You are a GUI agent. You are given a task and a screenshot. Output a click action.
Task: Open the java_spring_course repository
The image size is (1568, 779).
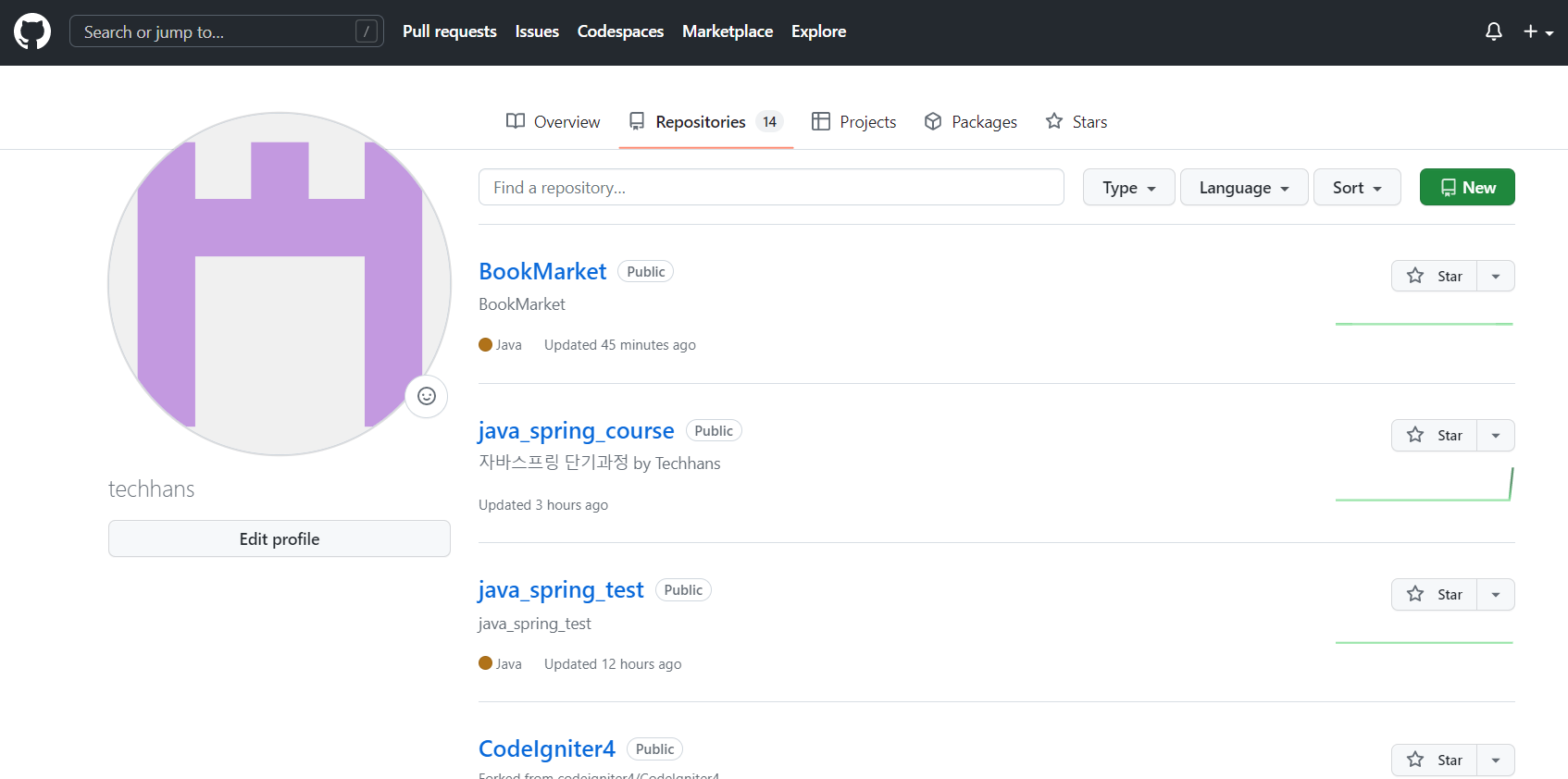pyautogui.click(x=576, y=430)
